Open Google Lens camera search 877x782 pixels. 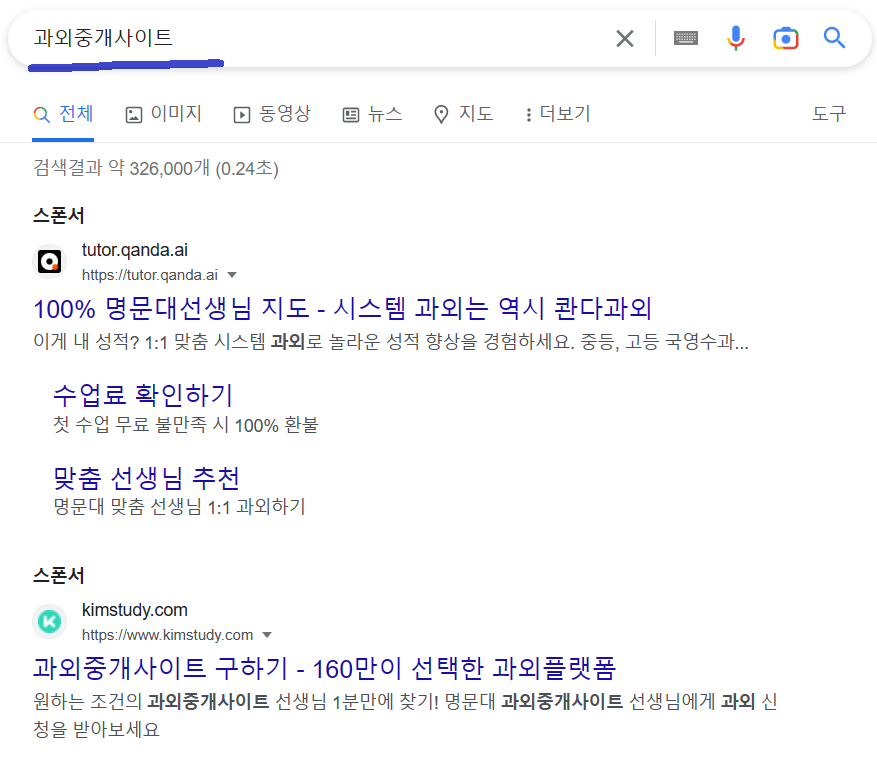point(786,37)
